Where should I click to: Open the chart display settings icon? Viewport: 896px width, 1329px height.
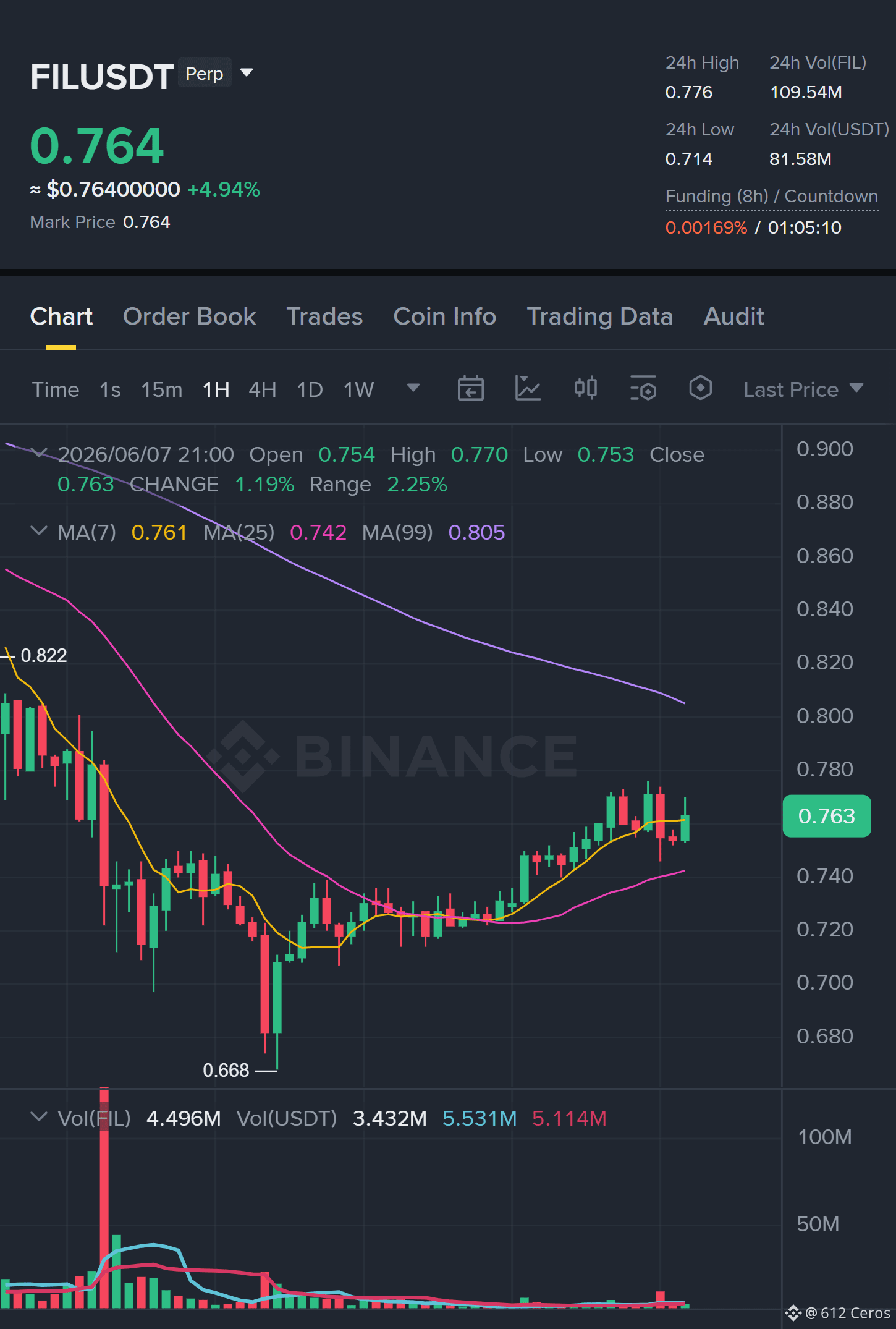point(643,389)
